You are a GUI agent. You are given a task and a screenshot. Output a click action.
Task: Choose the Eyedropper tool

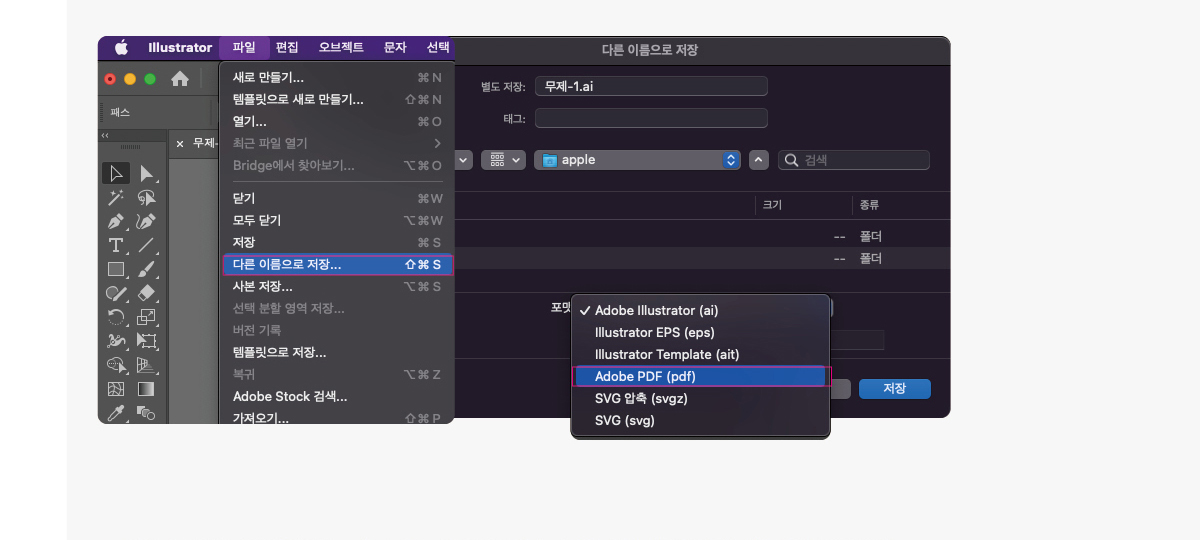[x=116, y=412]
